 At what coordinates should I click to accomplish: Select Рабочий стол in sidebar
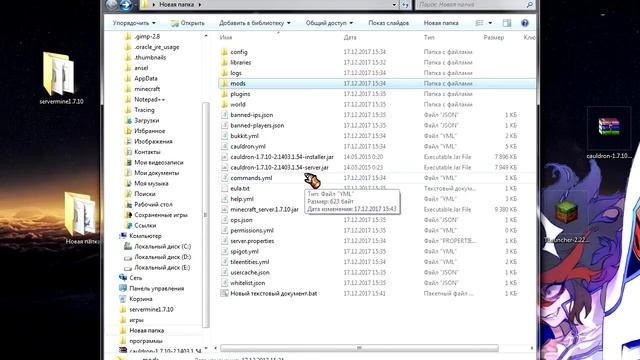pyautogui.click(x=153, y=204)
